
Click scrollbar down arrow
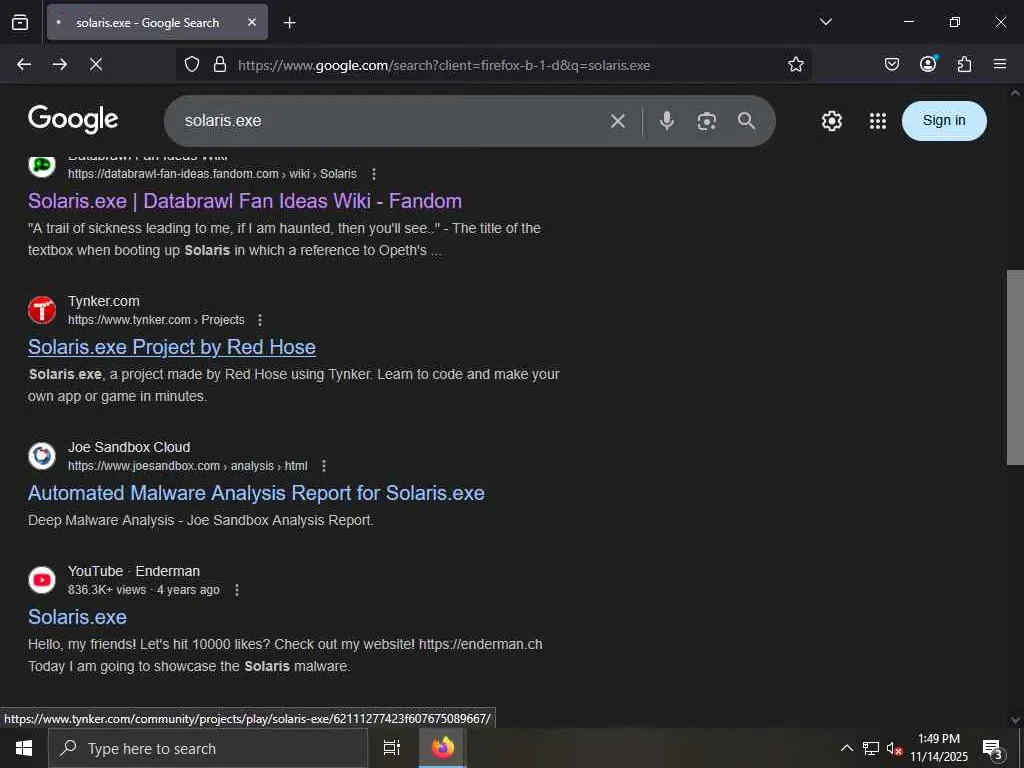pos(1015,720)
